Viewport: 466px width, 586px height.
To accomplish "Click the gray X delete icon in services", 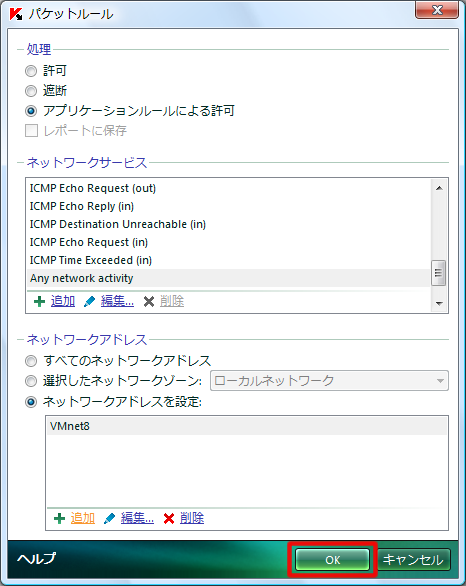I will click(x=149, y=301).
